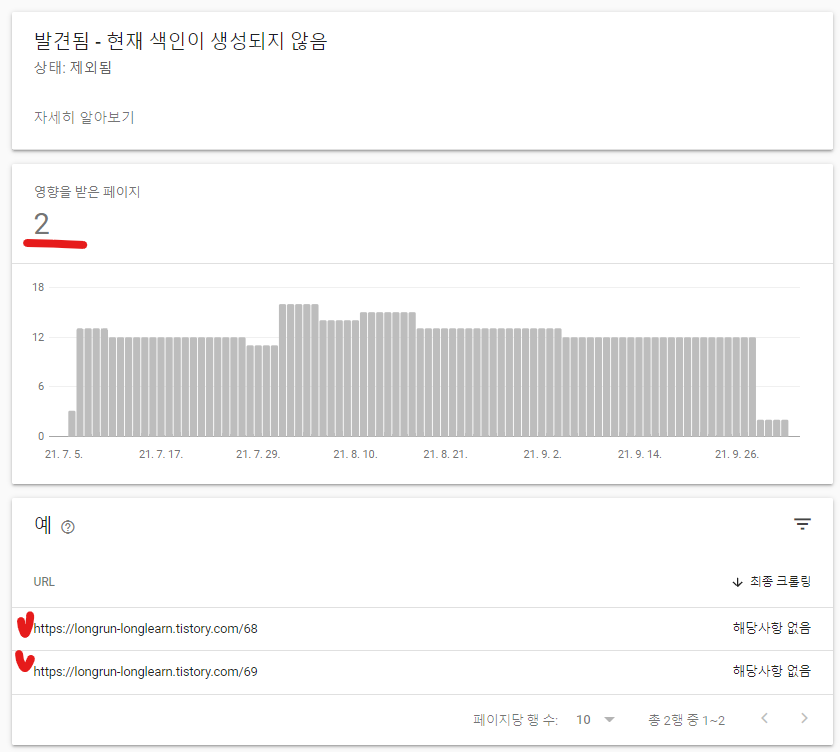This screenshot has width=840, height=752.
Task: Click the help question mark next to 예
Action: (x=68, y=528)
